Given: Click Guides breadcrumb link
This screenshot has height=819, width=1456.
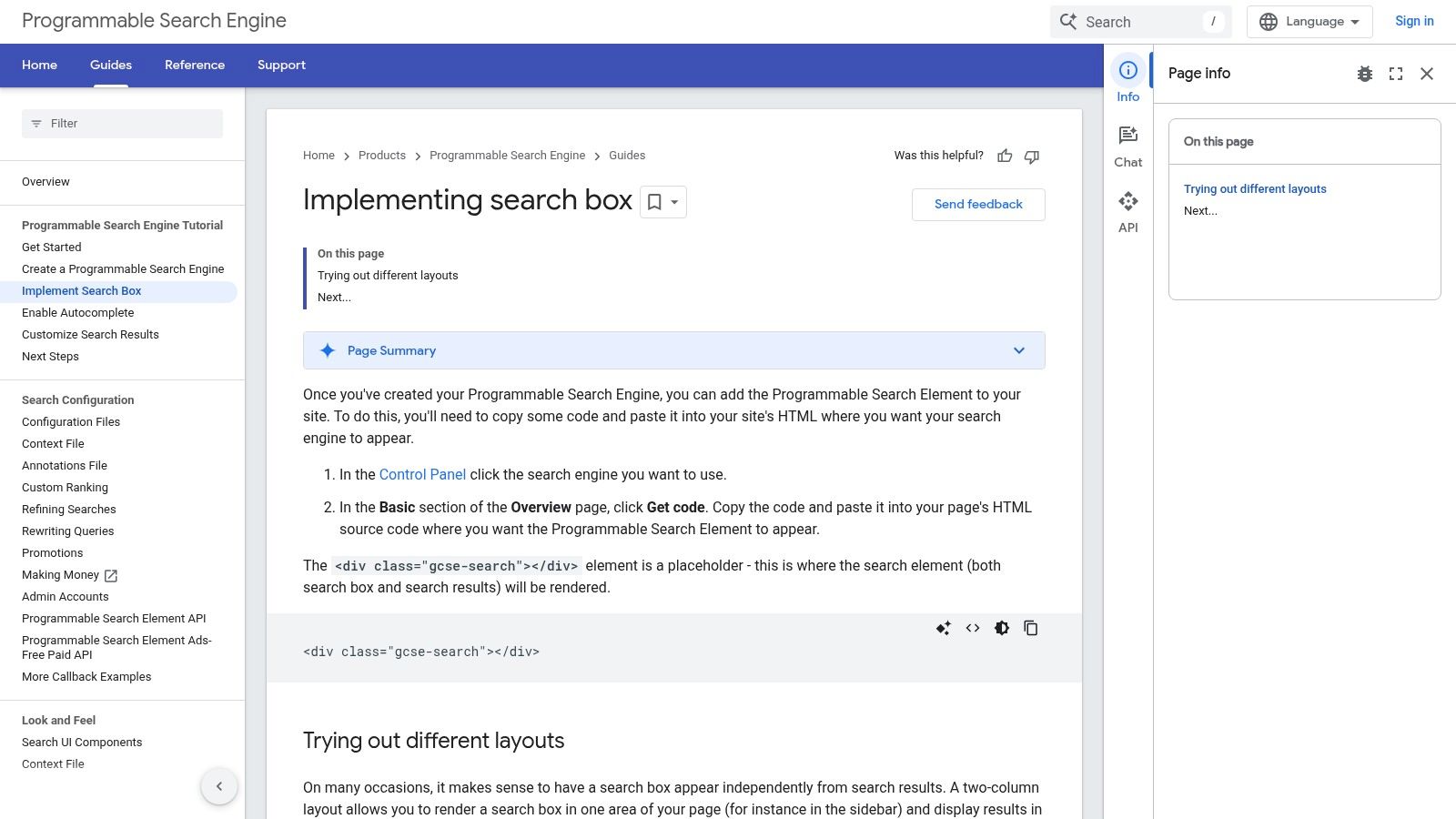Looking at the screenshot, I should 627,156.
